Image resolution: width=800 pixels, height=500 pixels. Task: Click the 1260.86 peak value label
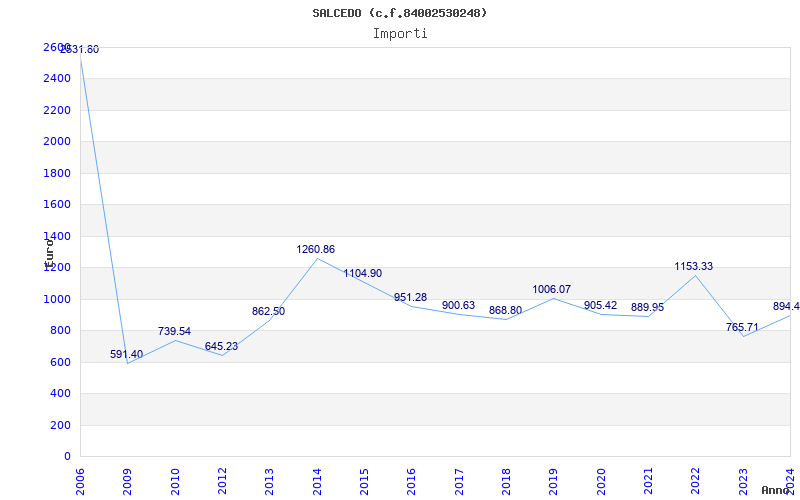tap(316, 249)
